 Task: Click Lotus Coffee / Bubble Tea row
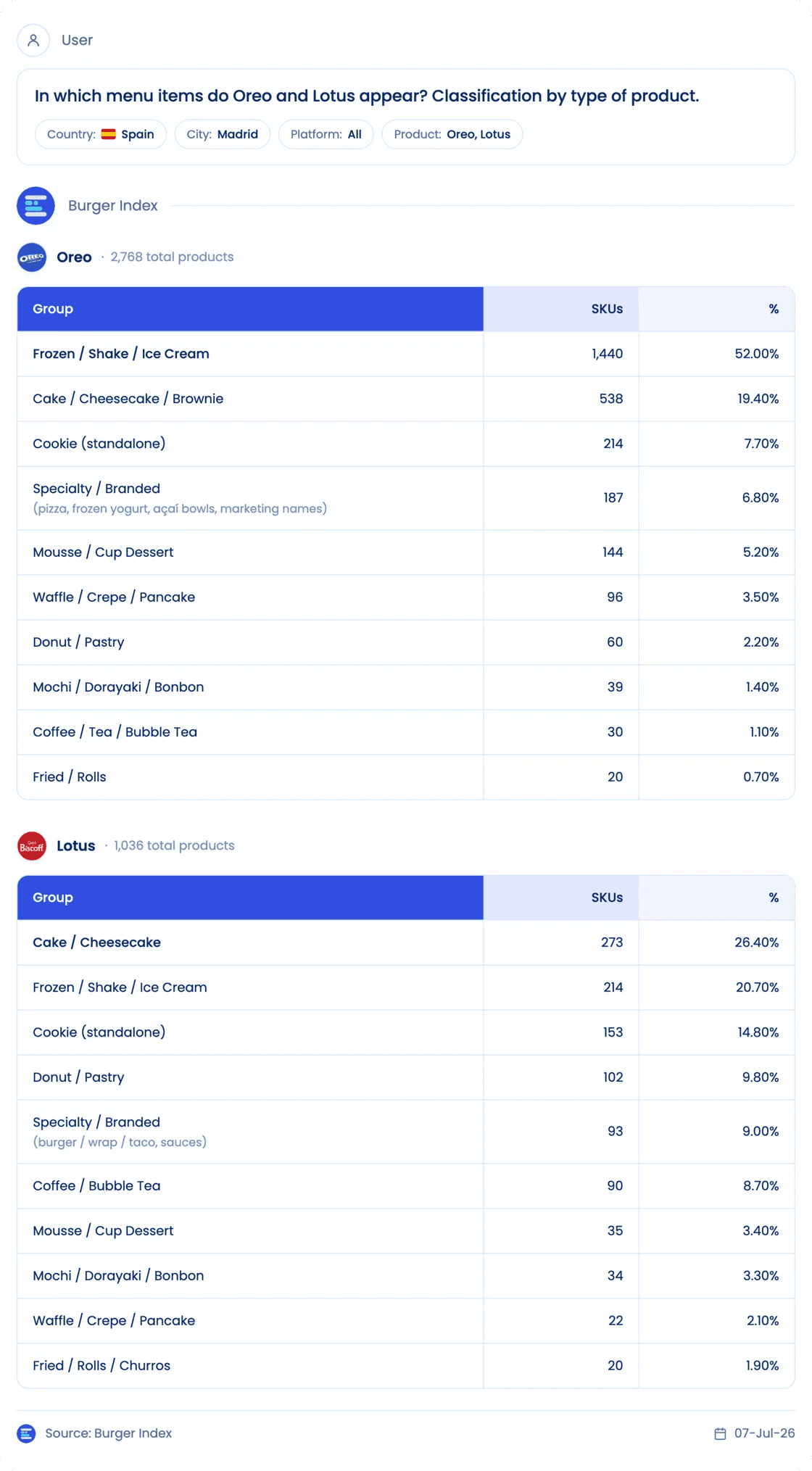pos(406,1186)
